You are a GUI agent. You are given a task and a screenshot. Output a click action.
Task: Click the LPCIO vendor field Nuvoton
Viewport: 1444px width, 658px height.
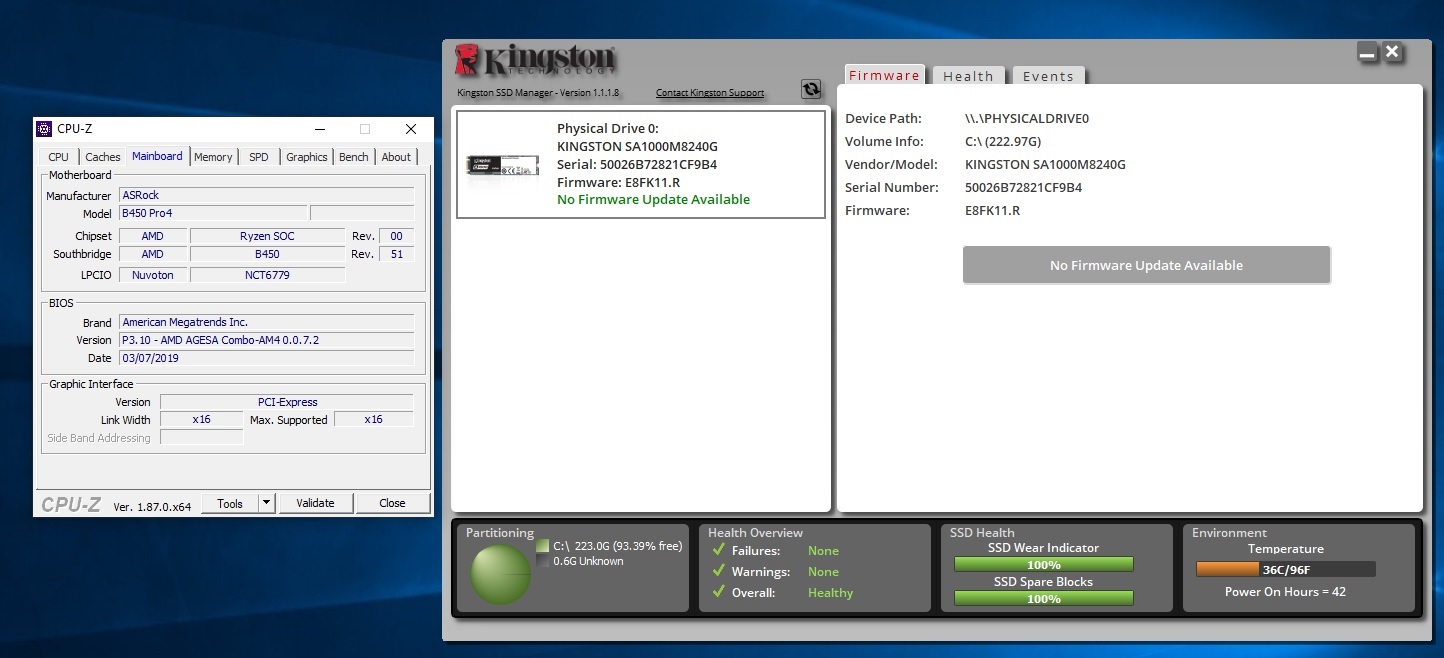(152, 275)
